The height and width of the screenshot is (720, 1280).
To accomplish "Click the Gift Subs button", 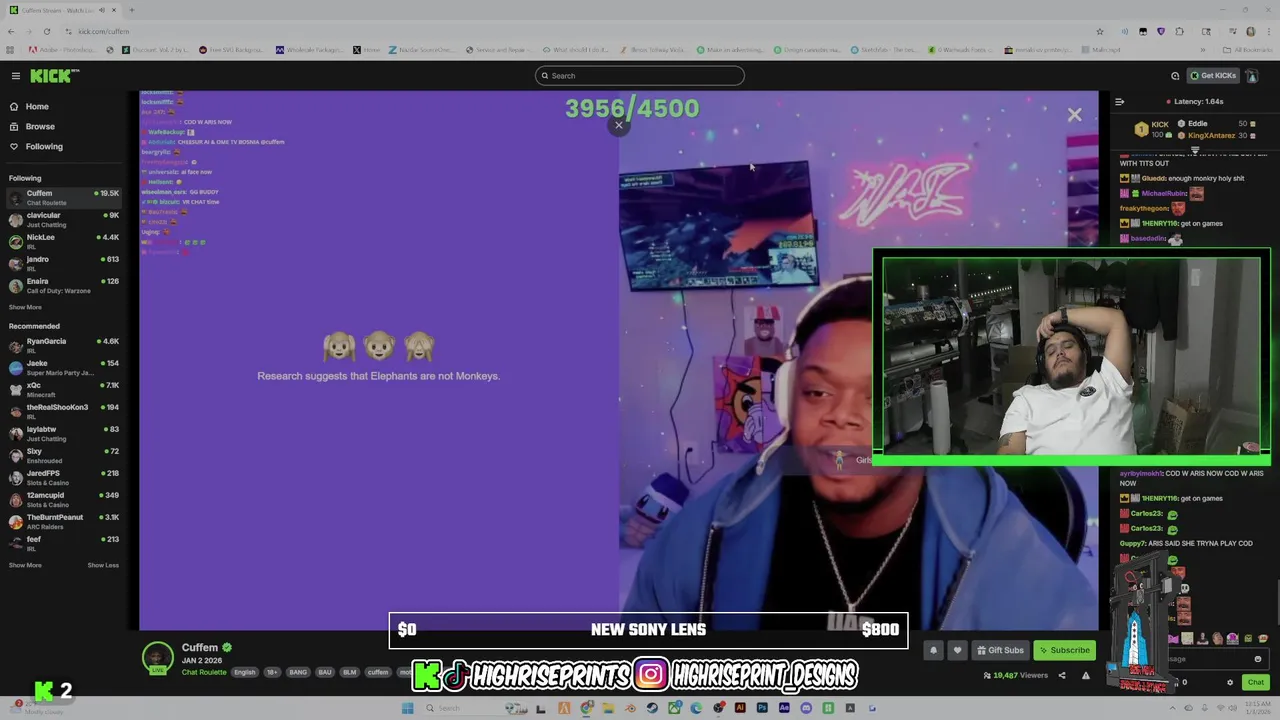I will 1000,650.
